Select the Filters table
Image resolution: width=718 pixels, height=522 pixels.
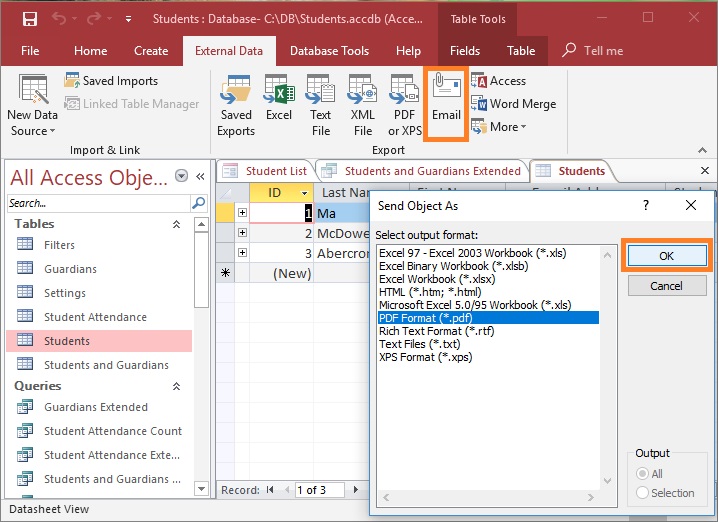pos(99,245)
